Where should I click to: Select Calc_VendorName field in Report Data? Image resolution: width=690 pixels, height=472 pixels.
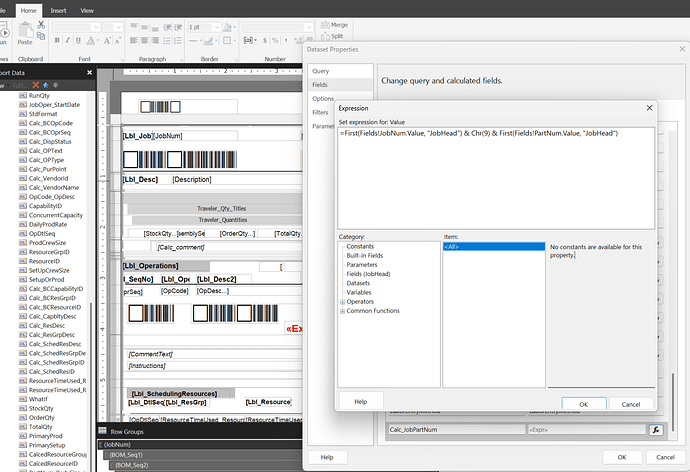point(54,187)
